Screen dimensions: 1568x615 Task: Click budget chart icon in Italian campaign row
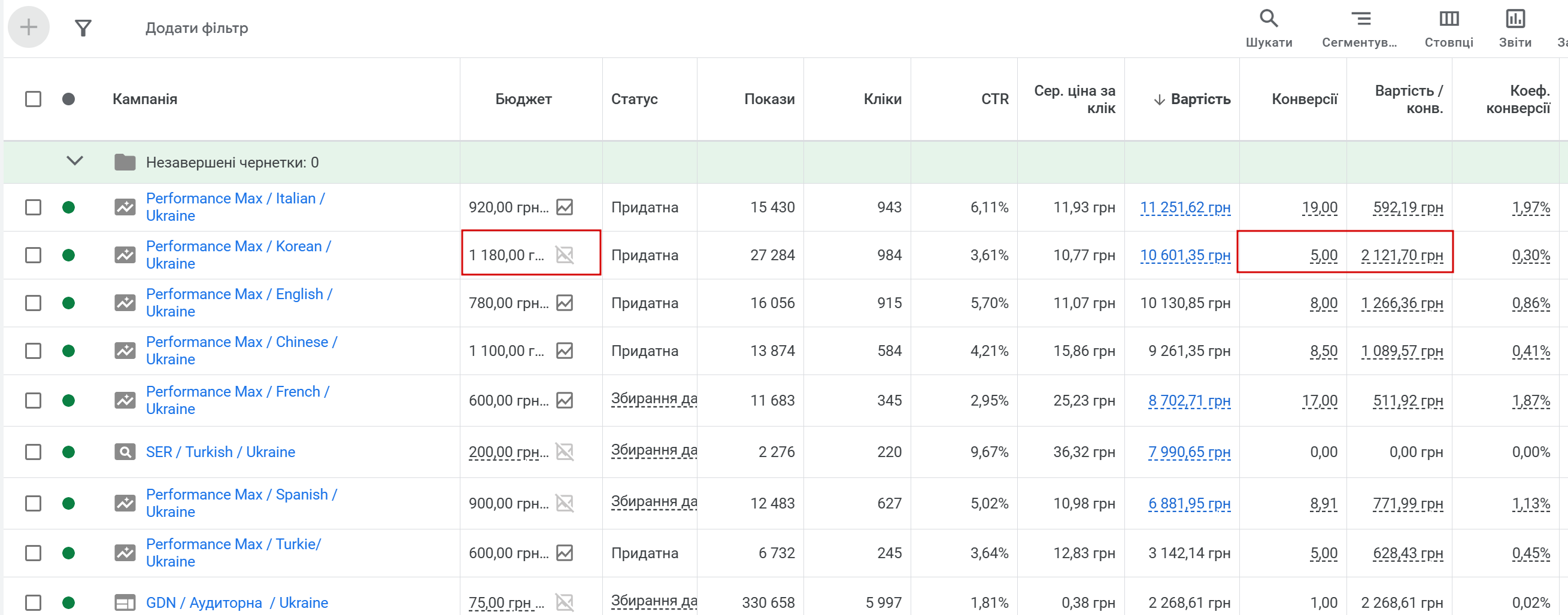tap(564, 208)
